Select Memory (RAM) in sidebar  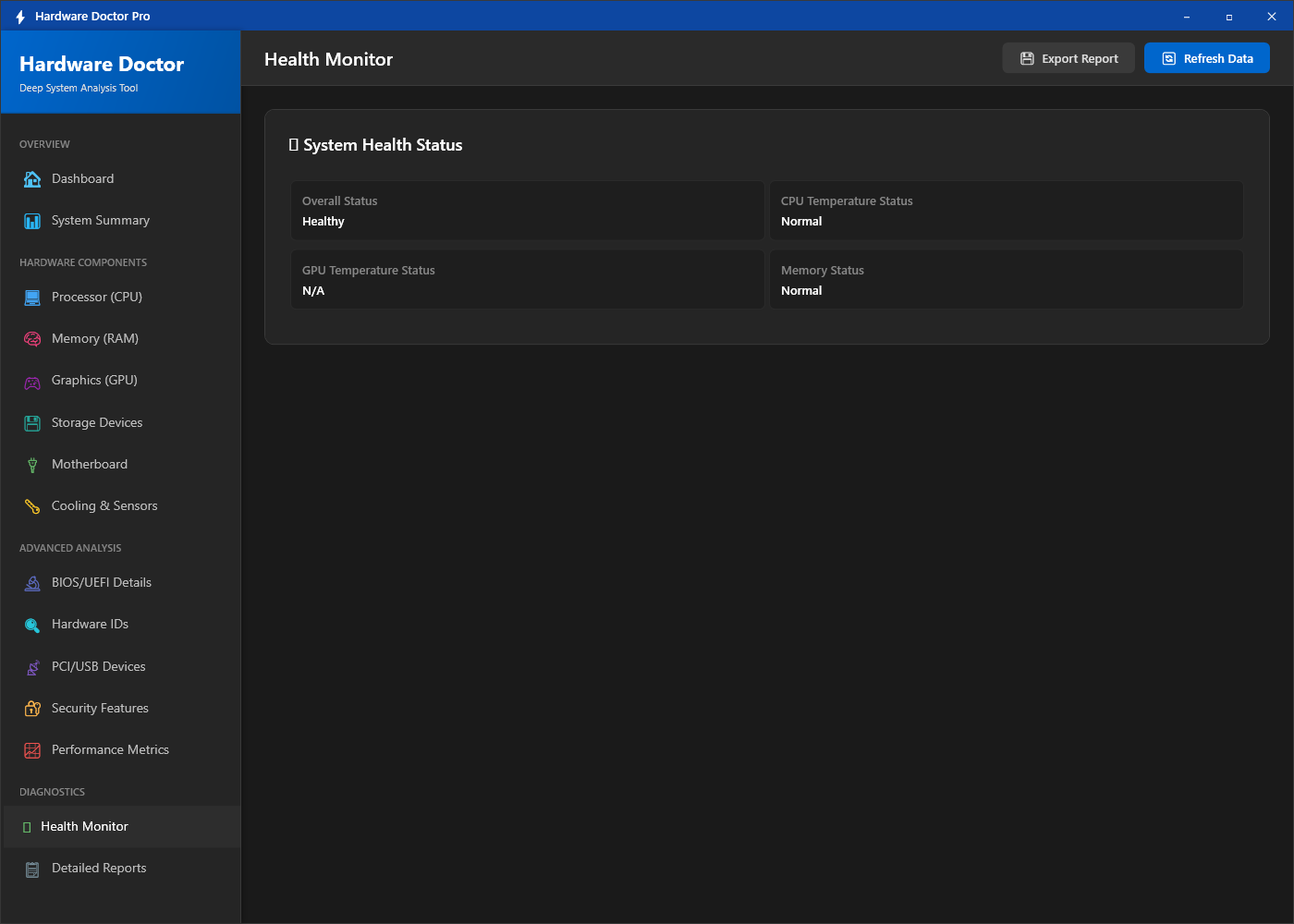coord(122,339)
